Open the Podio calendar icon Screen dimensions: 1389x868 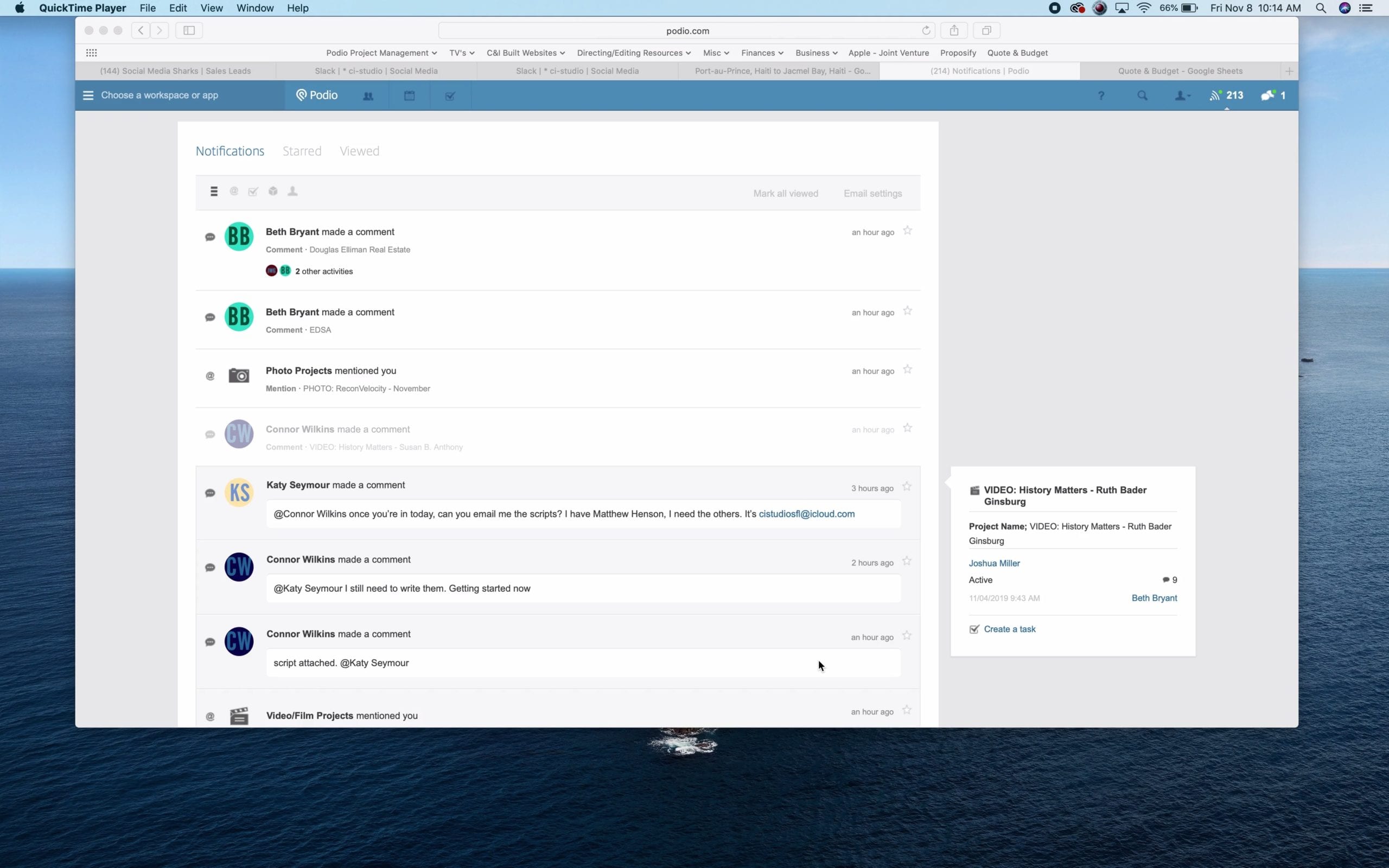point(409,96)
